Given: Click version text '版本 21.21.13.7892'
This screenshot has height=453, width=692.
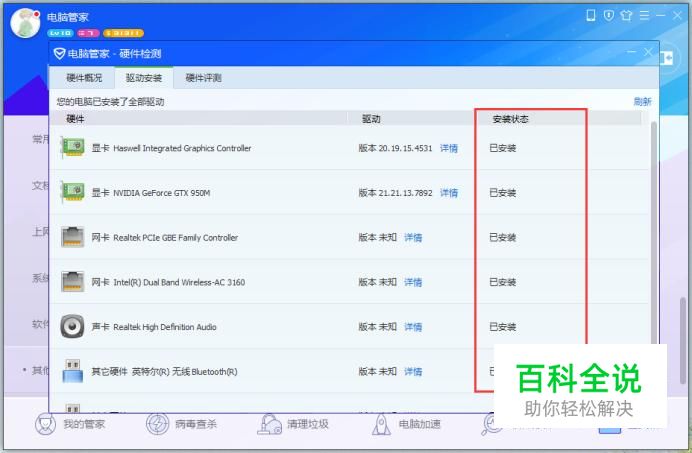Looking at the screenshot, I should click(x=395, y=193).
